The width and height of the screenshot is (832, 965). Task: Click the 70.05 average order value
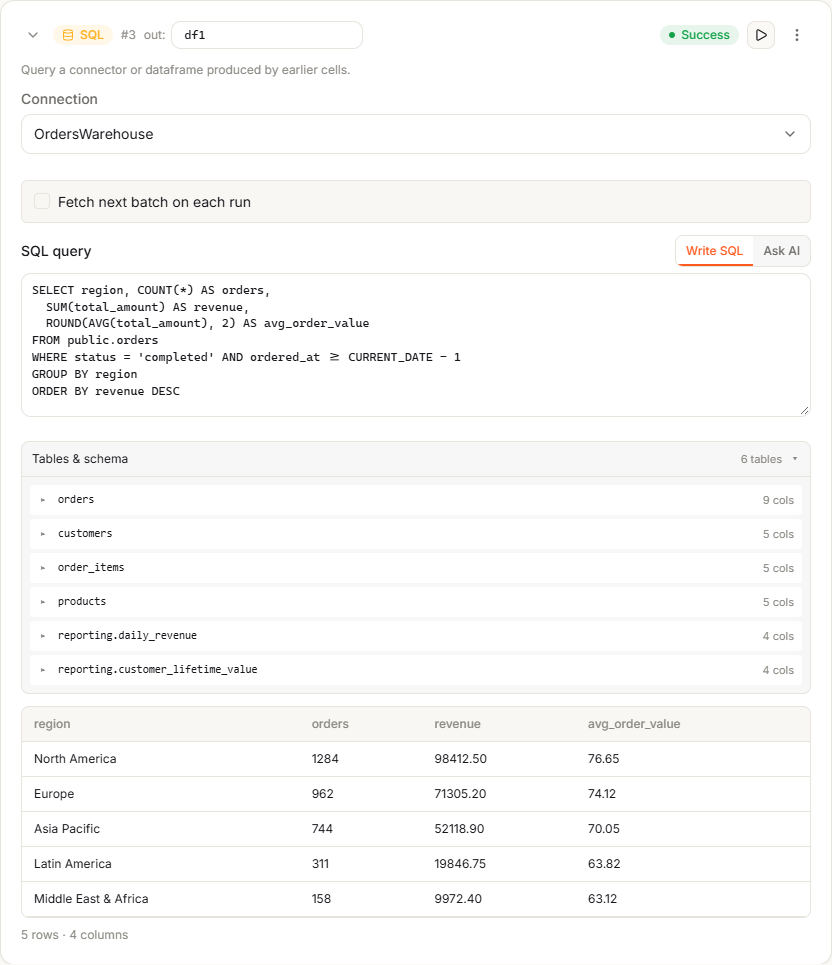click(x=604, y=829)
